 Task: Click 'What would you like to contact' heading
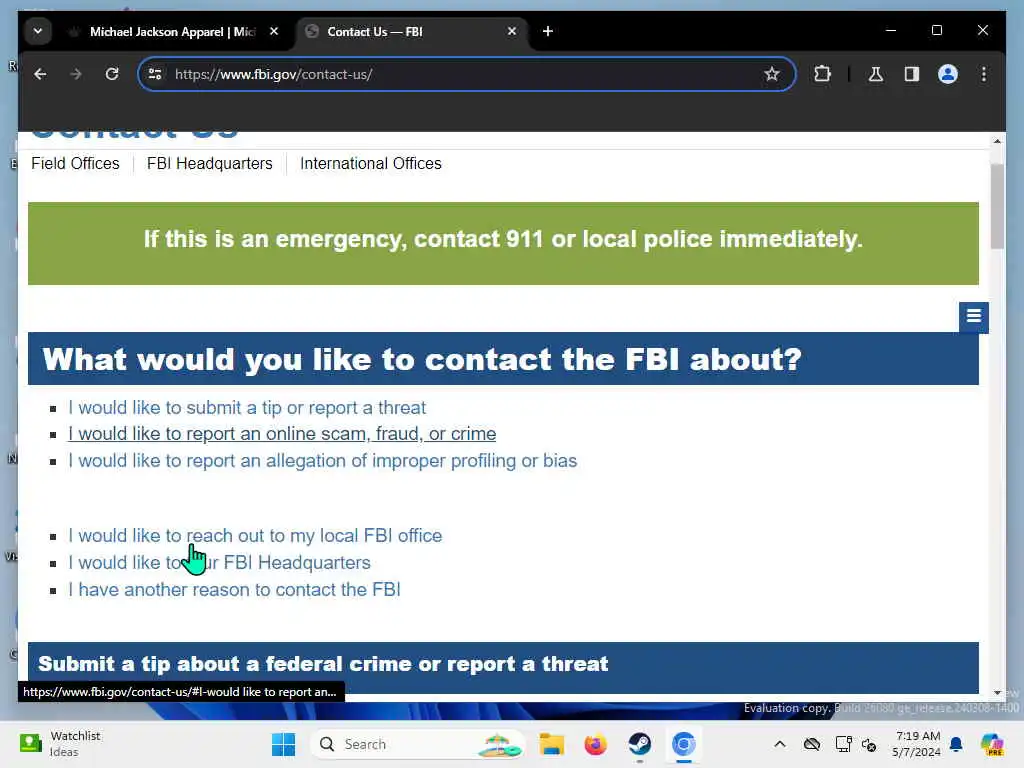tap(422, 359)
